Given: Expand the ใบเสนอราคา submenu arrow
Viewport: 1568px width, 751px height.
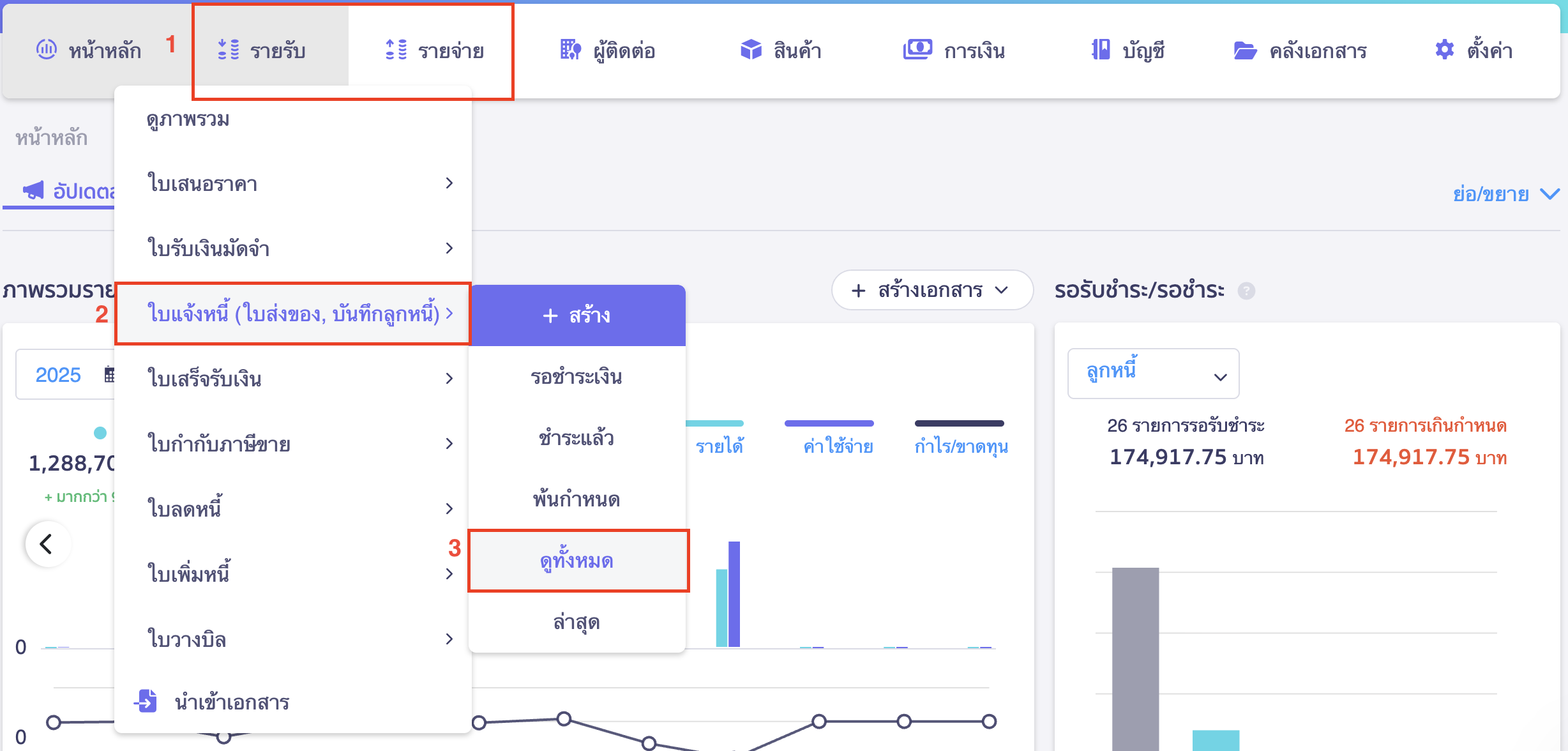Looking at the screenshot, I should pyautogui.click(x=449, y=183).
